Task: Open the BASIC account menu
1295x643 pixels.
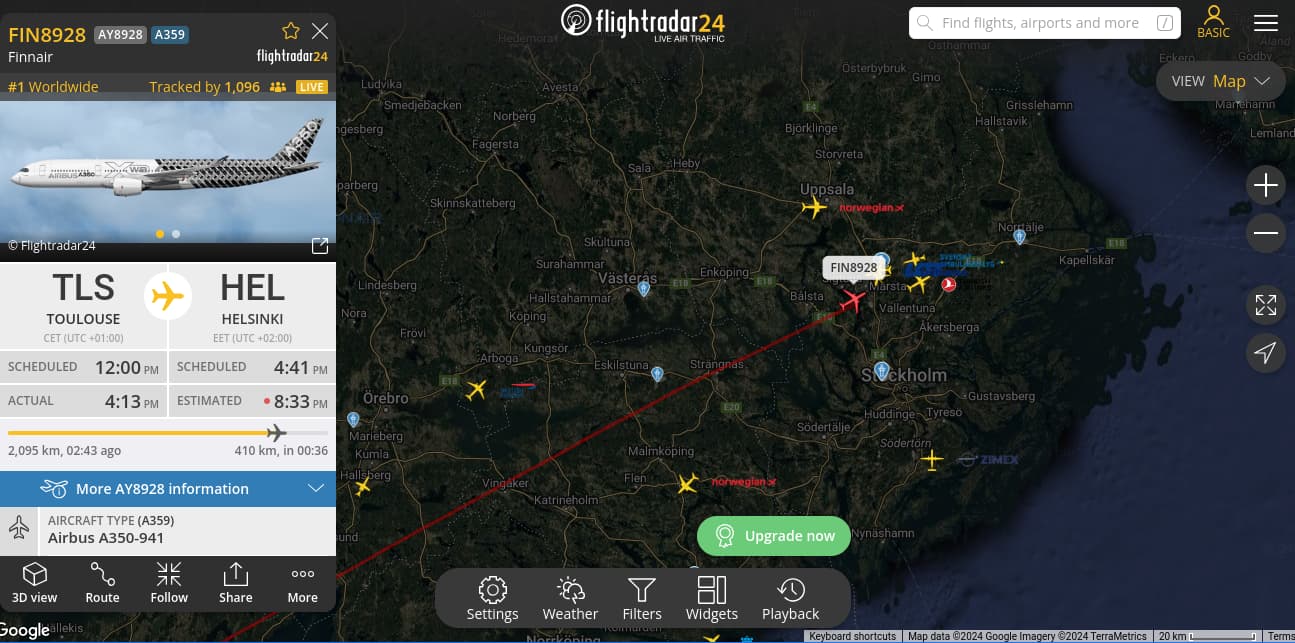Action: [x=1213, y=22]
